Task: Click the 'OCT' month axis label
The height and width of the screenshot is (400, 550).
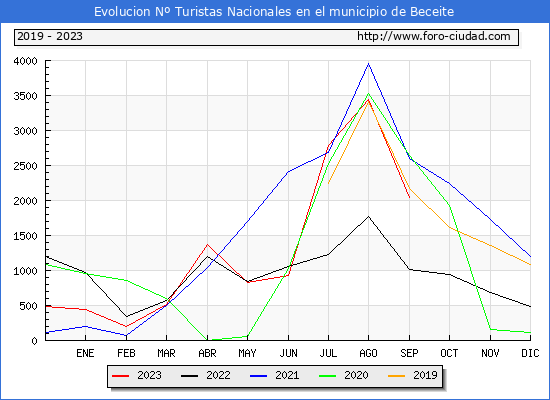Action: coord(449,353)
